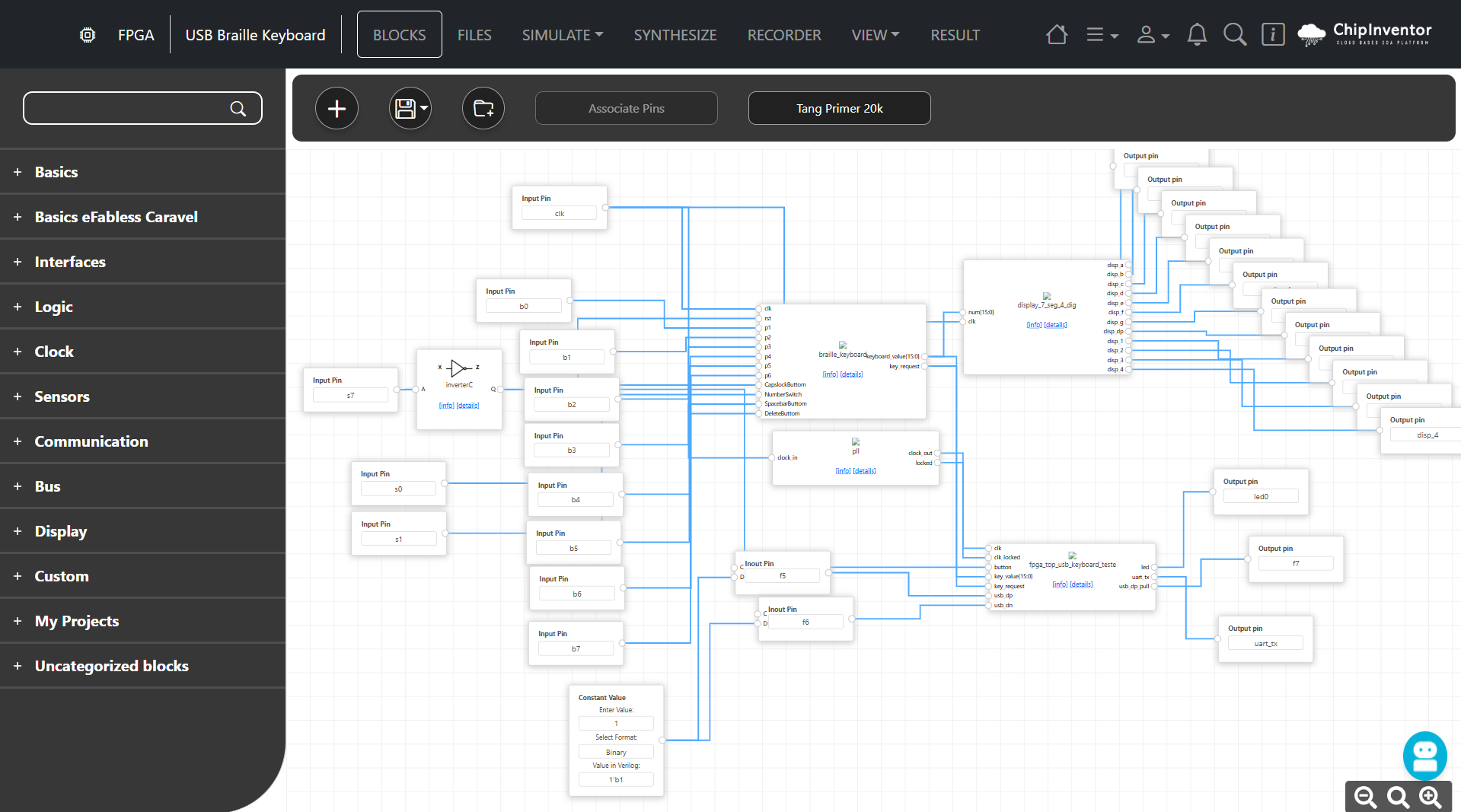This screenshot has height=812, width=1461.
Task: Click the Tang Primer 20k button
Action: pyautogui.click(x=839, y=109)
